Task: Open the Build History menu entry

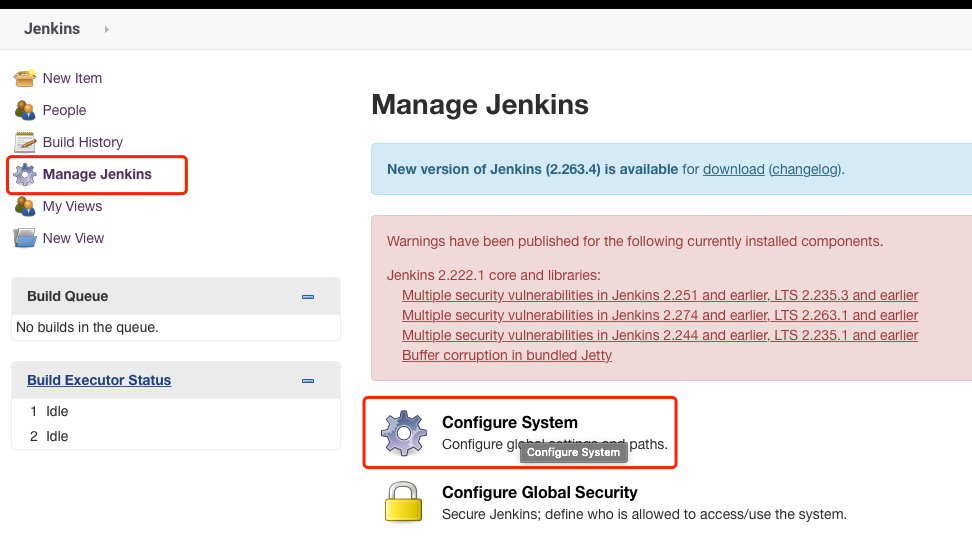Action: pyautogui.click(x=83, y=142)
